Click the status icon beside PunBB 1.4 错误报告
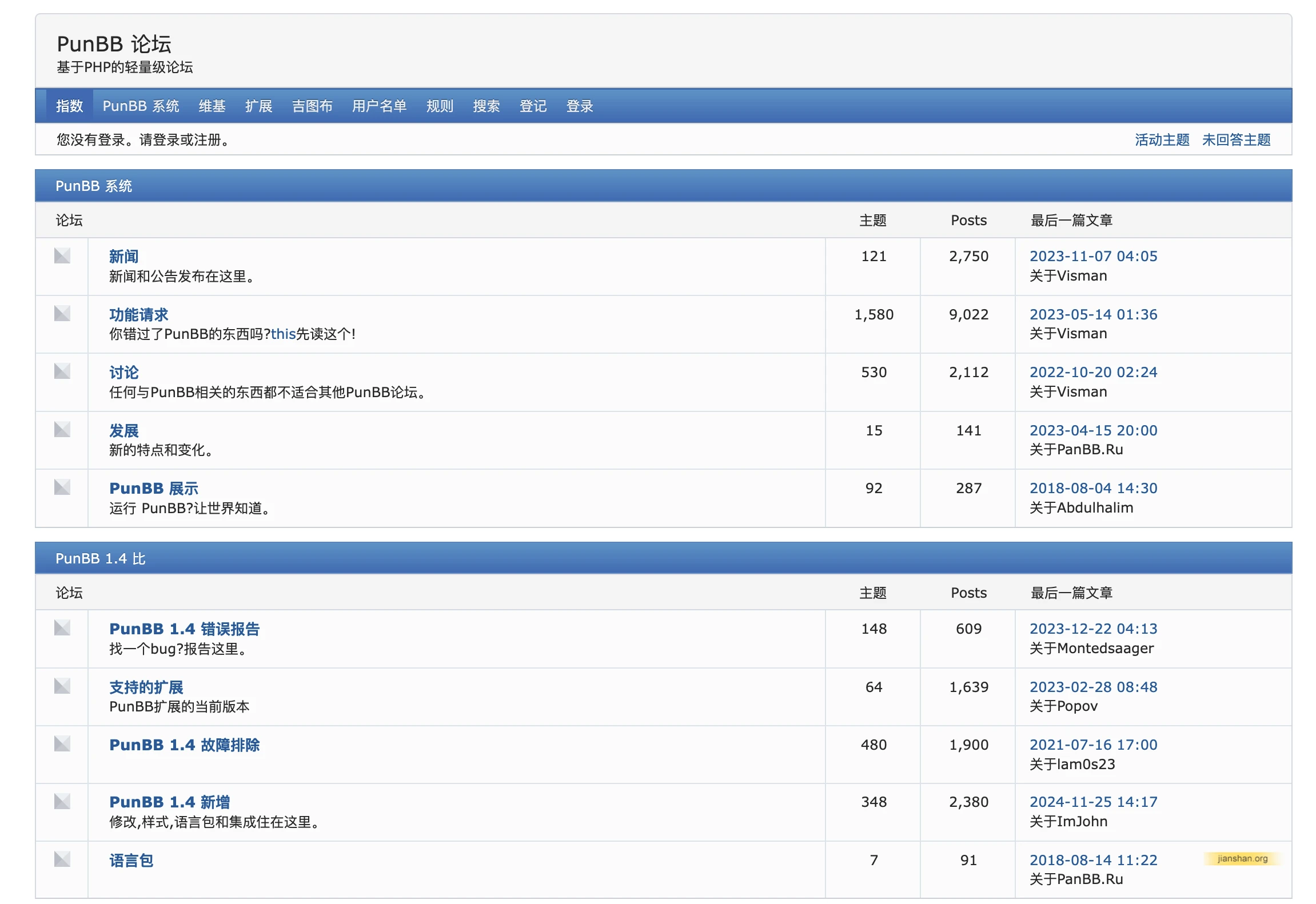 pyautogui.click(x=62, y=628)
